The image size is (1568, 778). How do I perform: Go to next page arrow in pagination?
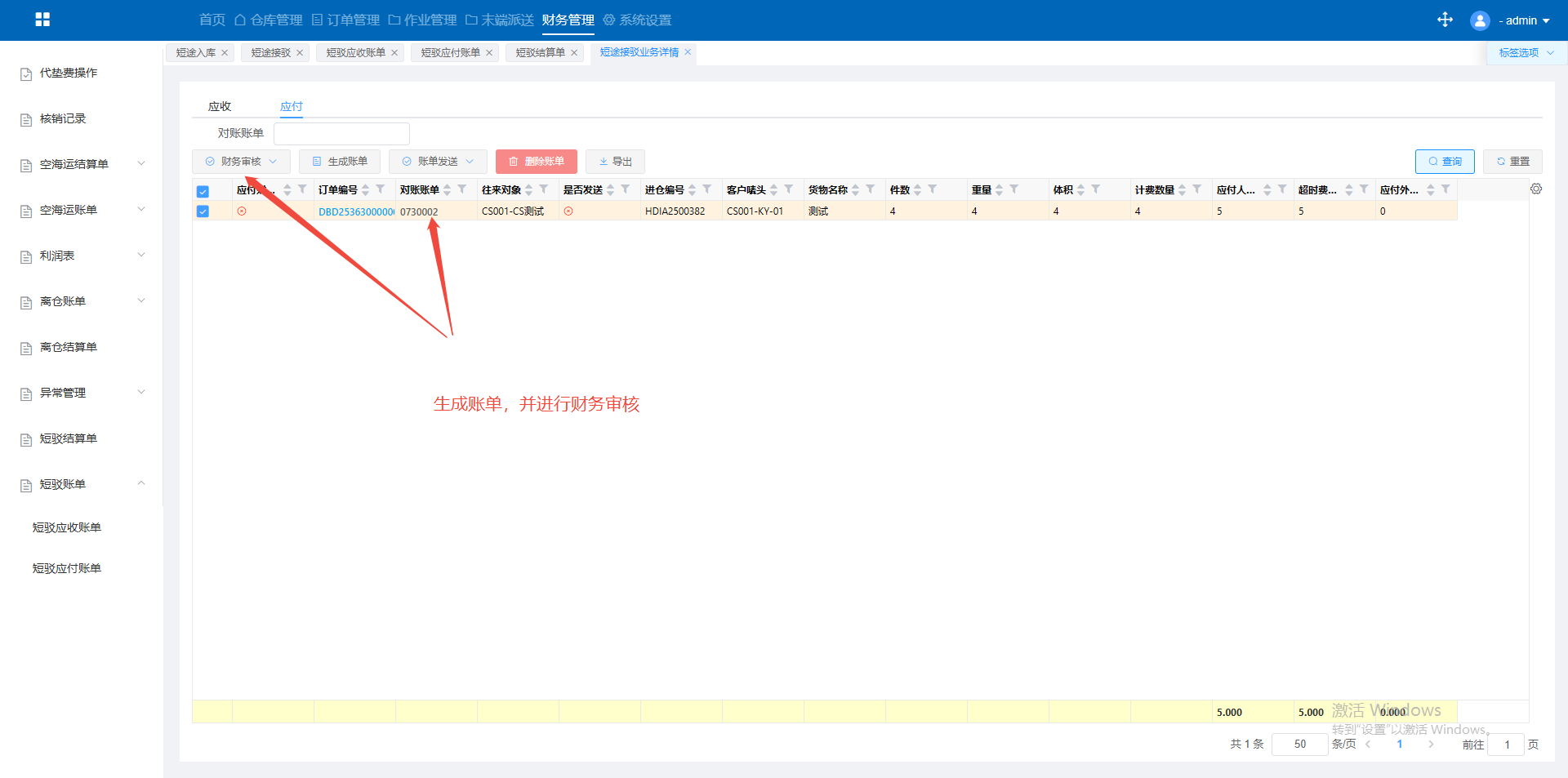pos(1431,745)
